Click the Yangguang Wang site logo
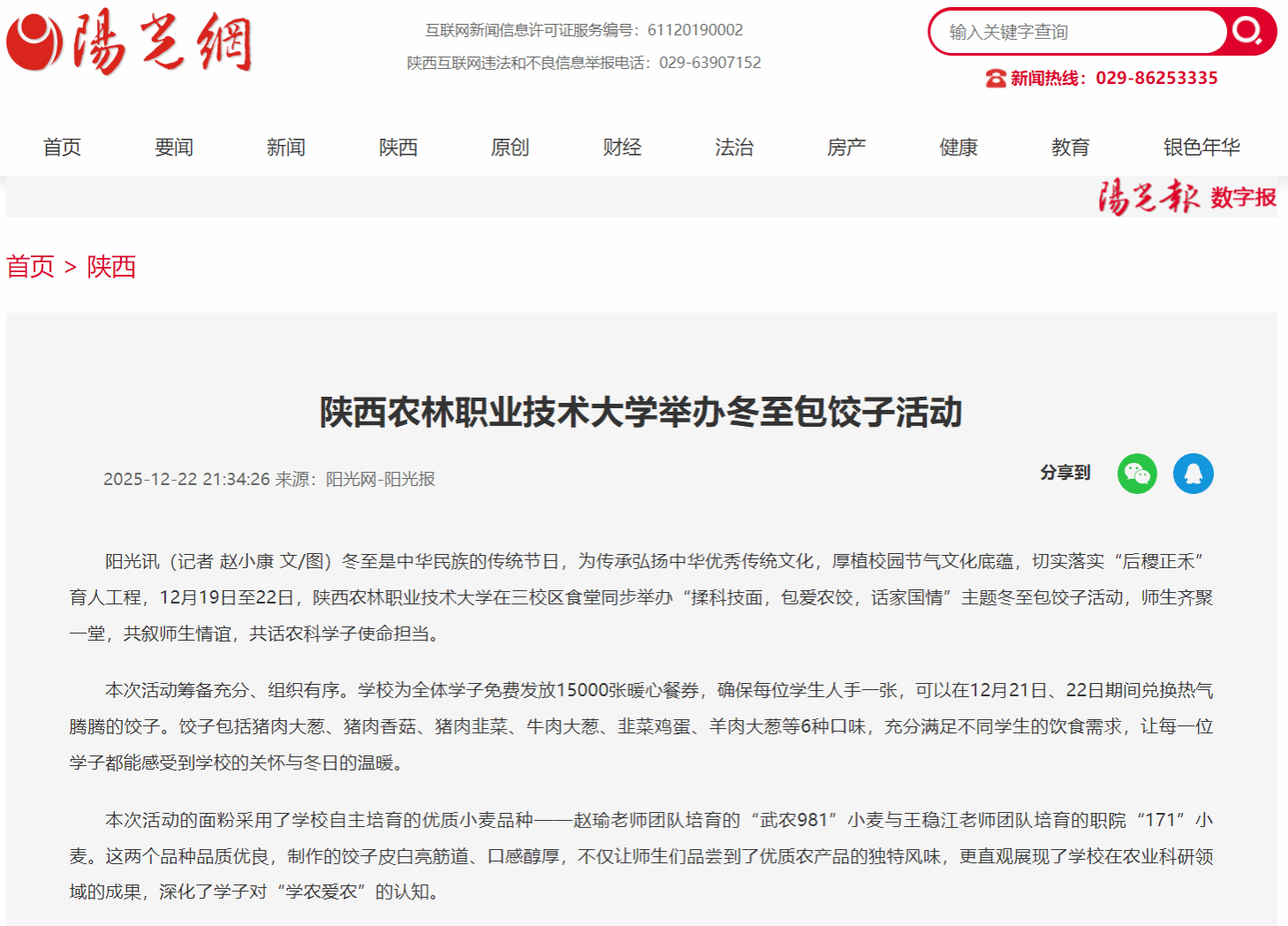Image resolution: width=1288 pixels, height=926 pixels. (x=129, y=42)
